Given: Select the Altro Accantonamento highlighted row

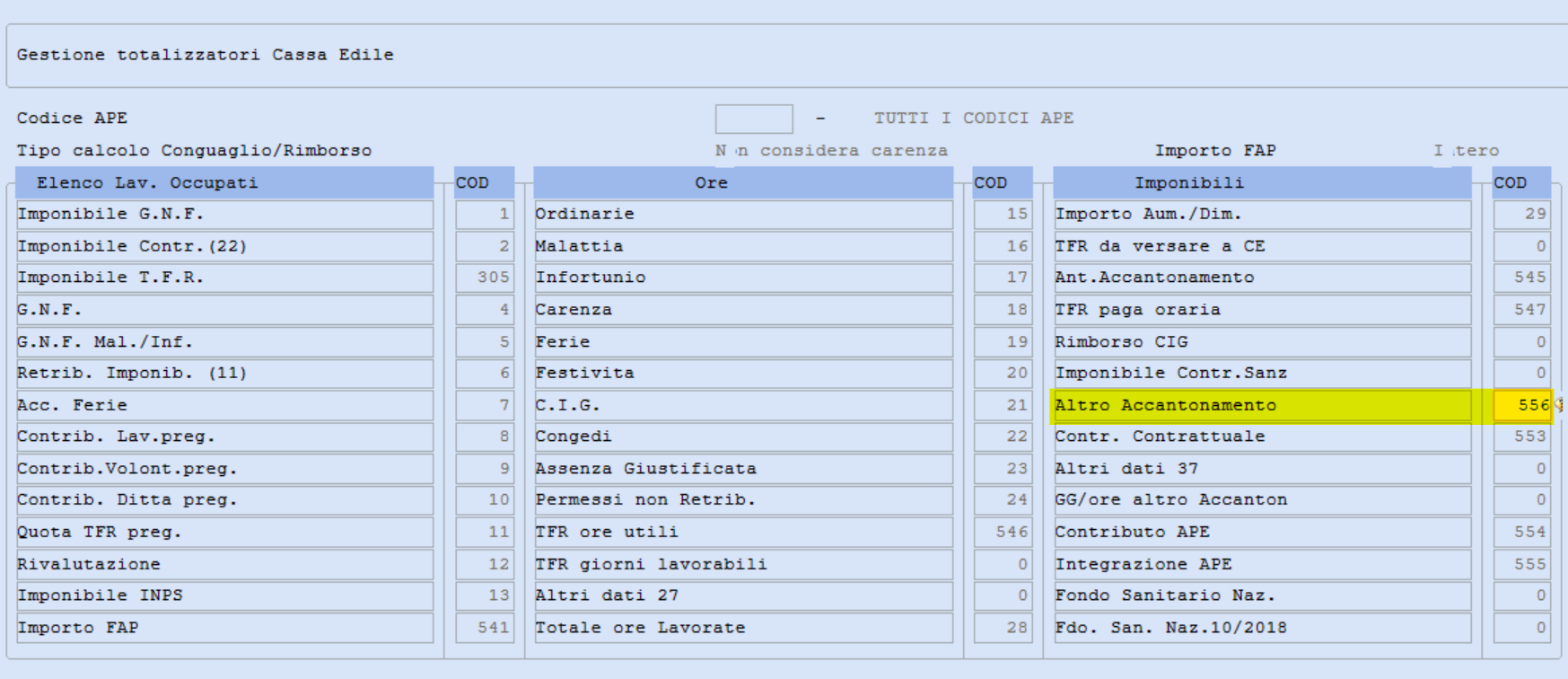Looking at the screenshot, I should [x=1262, y=405].
